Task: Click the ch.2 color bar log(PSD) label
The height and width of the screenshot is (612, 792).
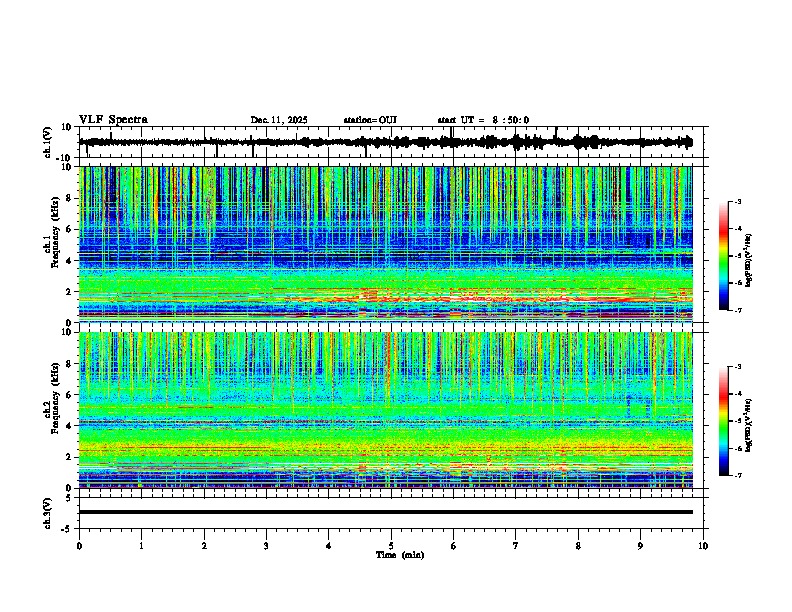Action: tap(749, 425)
